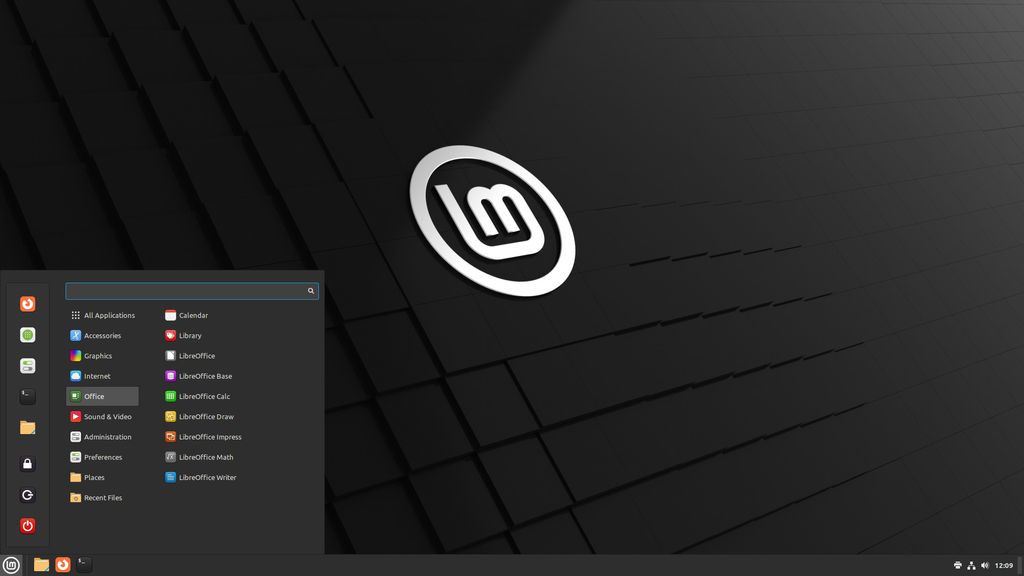
Task: Launch the Software Manager from the sidebar
Action: (x=27, y=335)
